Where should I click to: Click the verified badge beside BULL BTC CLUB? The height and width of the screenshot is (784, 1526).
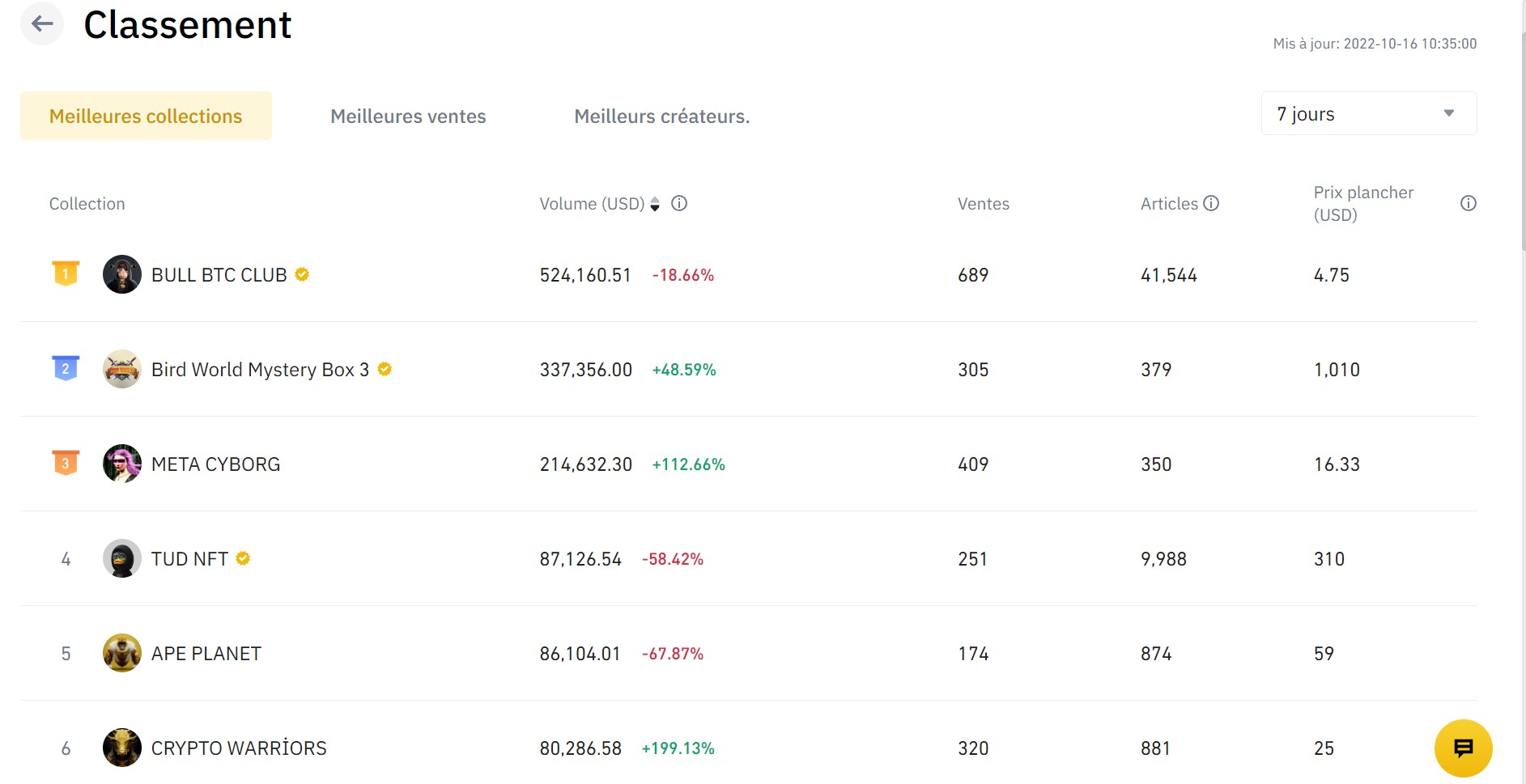(x=301, y=274)
